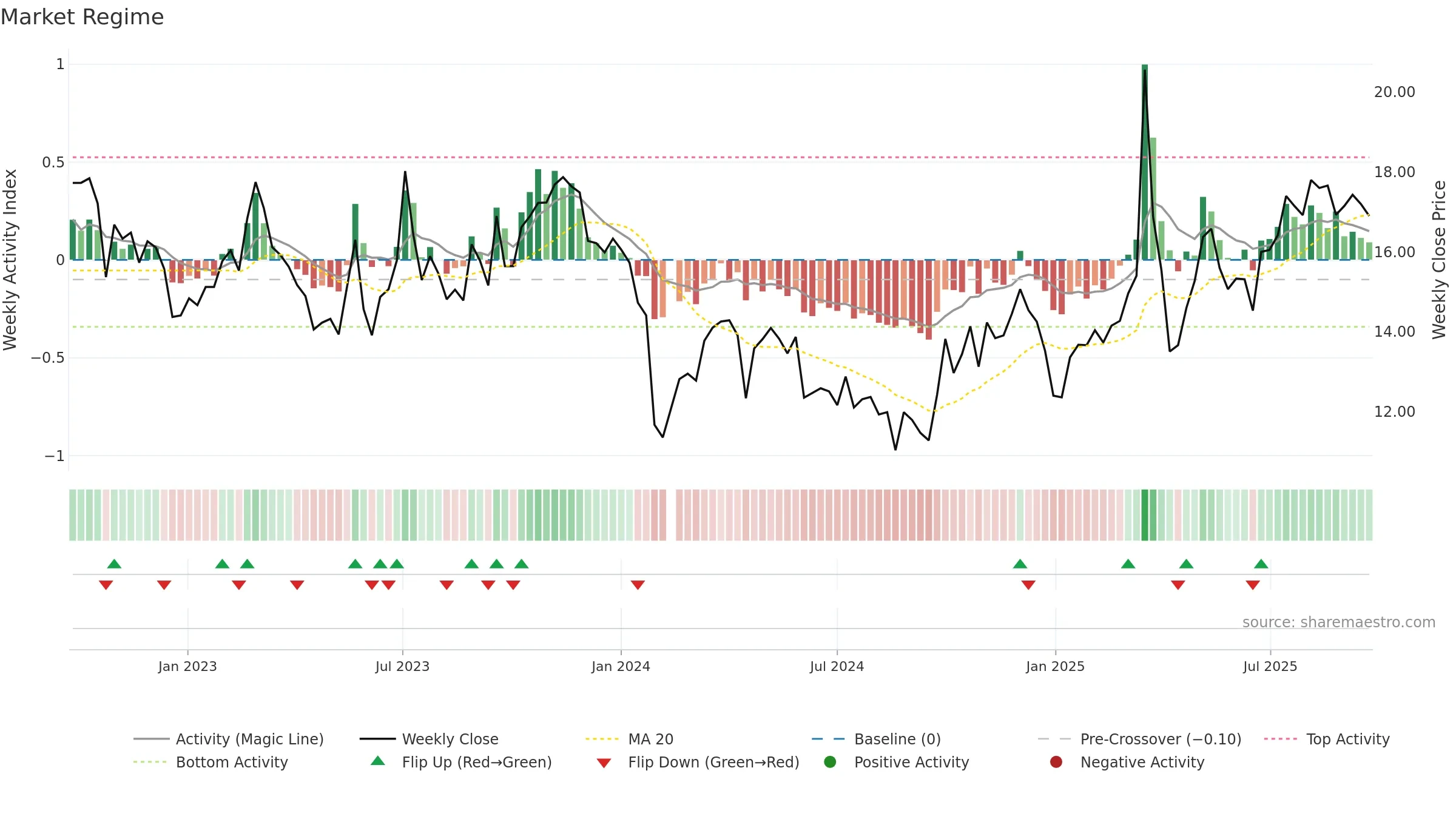
Task: Click the Jan 2024 axis label
Action: [621, 667]
